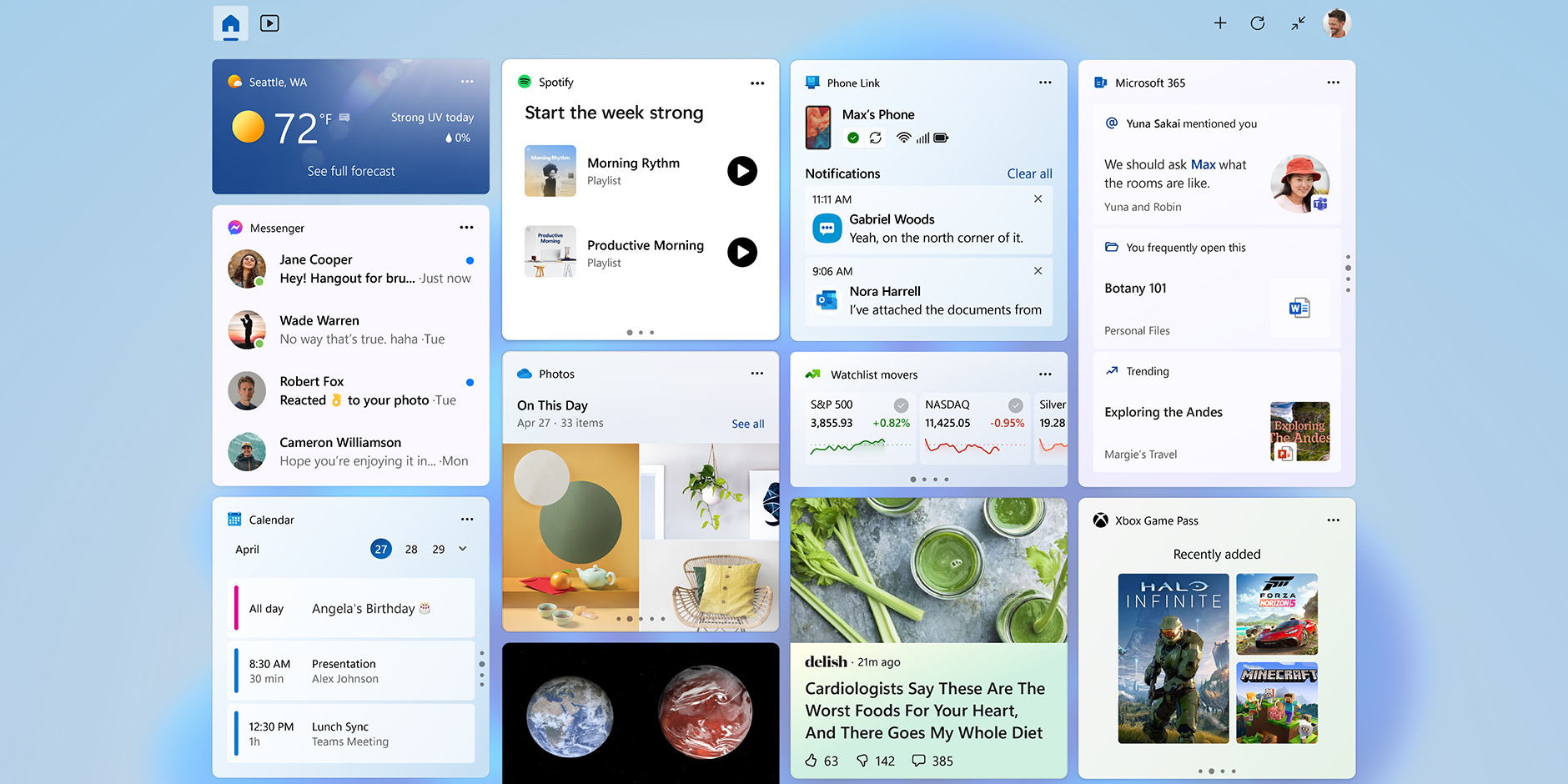Open Angela's Birthday event

pos(351,608)
